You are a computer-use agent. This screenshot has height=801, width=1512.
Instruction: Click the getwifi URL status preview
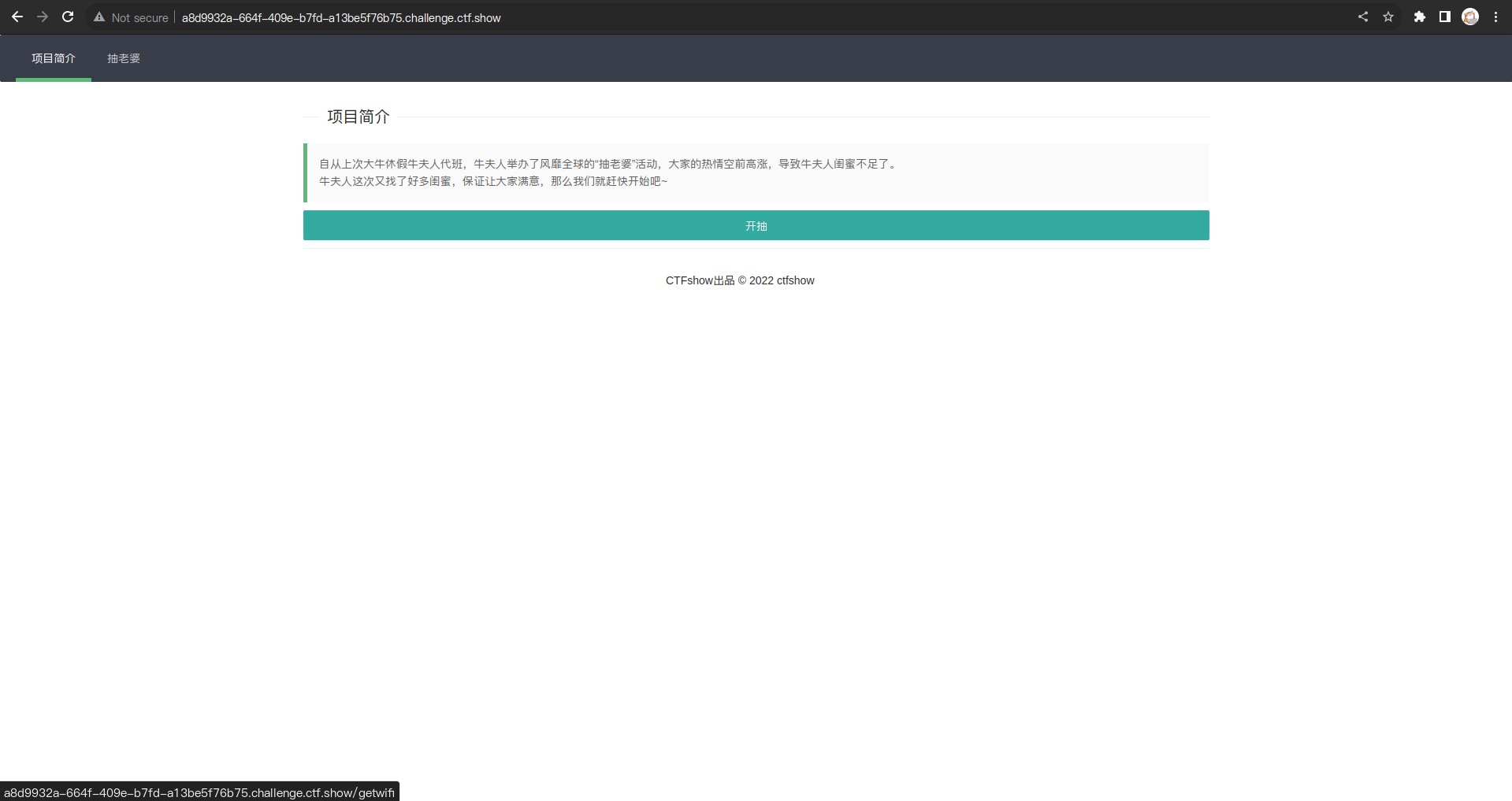click(x=199, y=792)
